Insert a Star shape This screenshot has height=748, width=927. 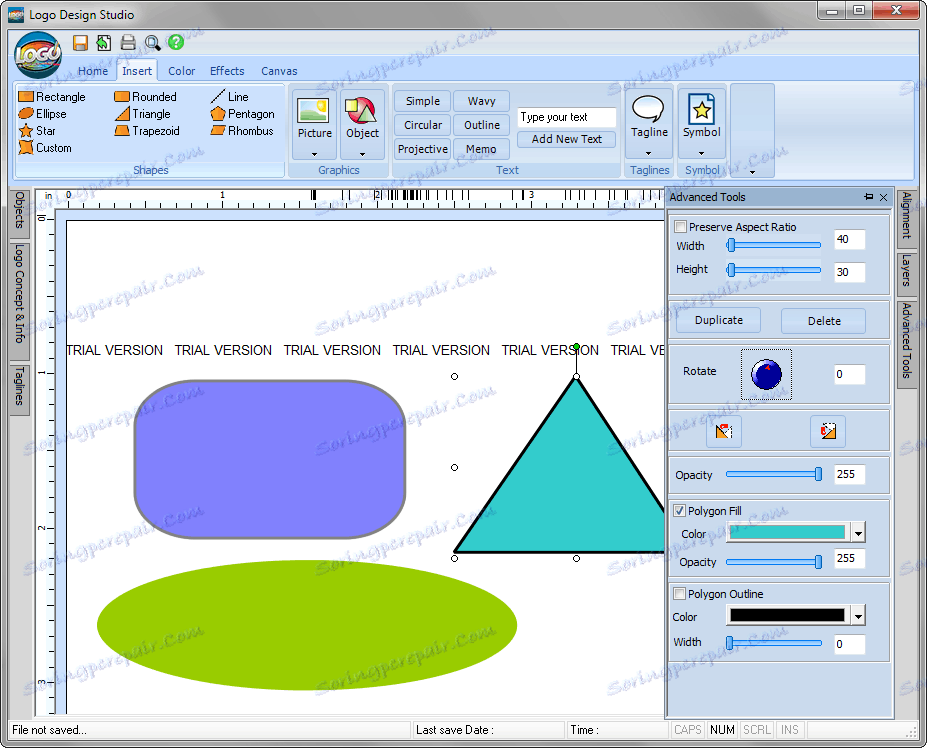(37, 131)
